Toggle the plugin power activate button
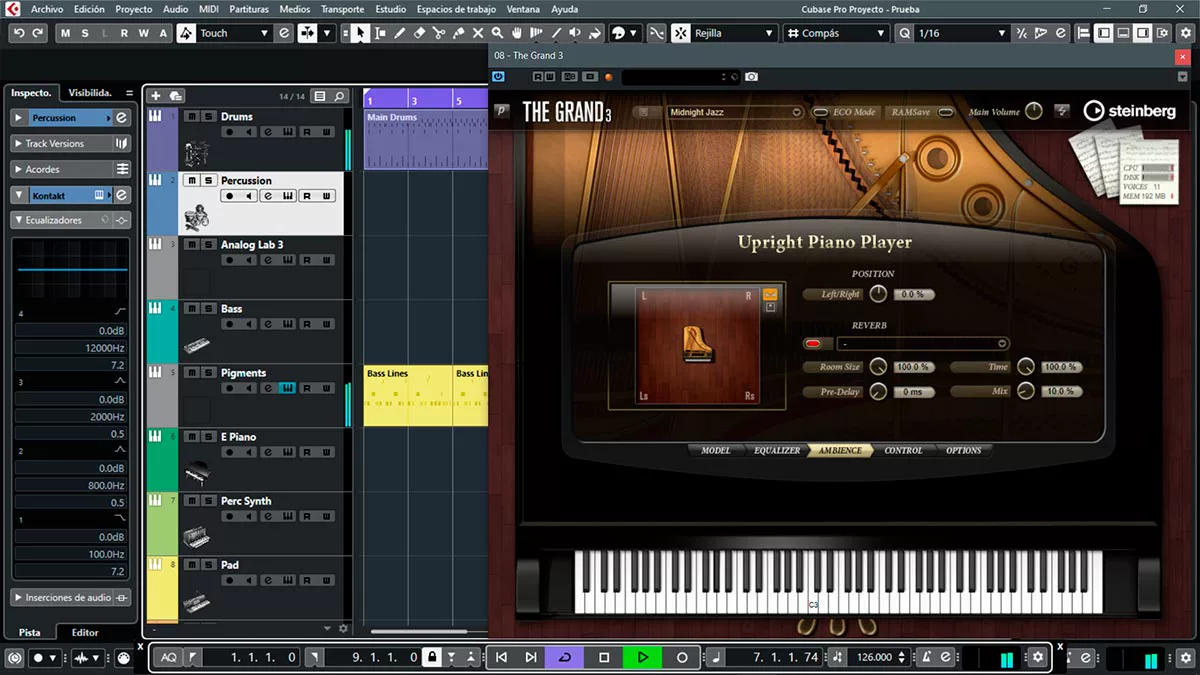Screen dimensions: 1200x675 coord(498,77)
